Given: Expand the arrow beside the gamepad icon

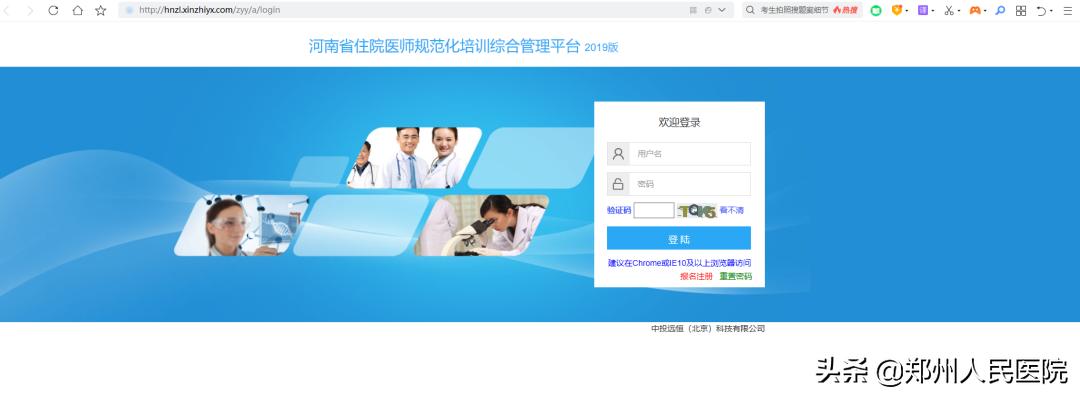Looking at the screenshot, I should (985, 11).
